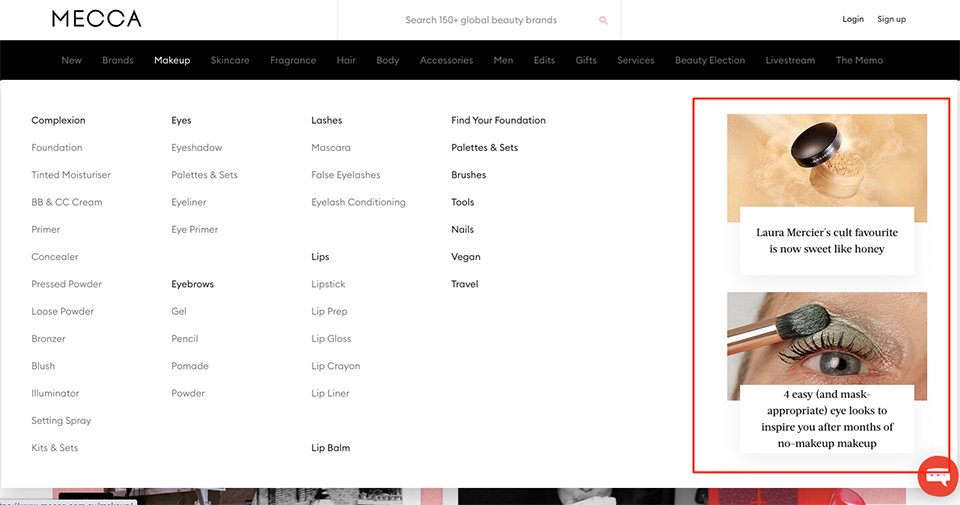Click the Sign up link

point(891,19)
